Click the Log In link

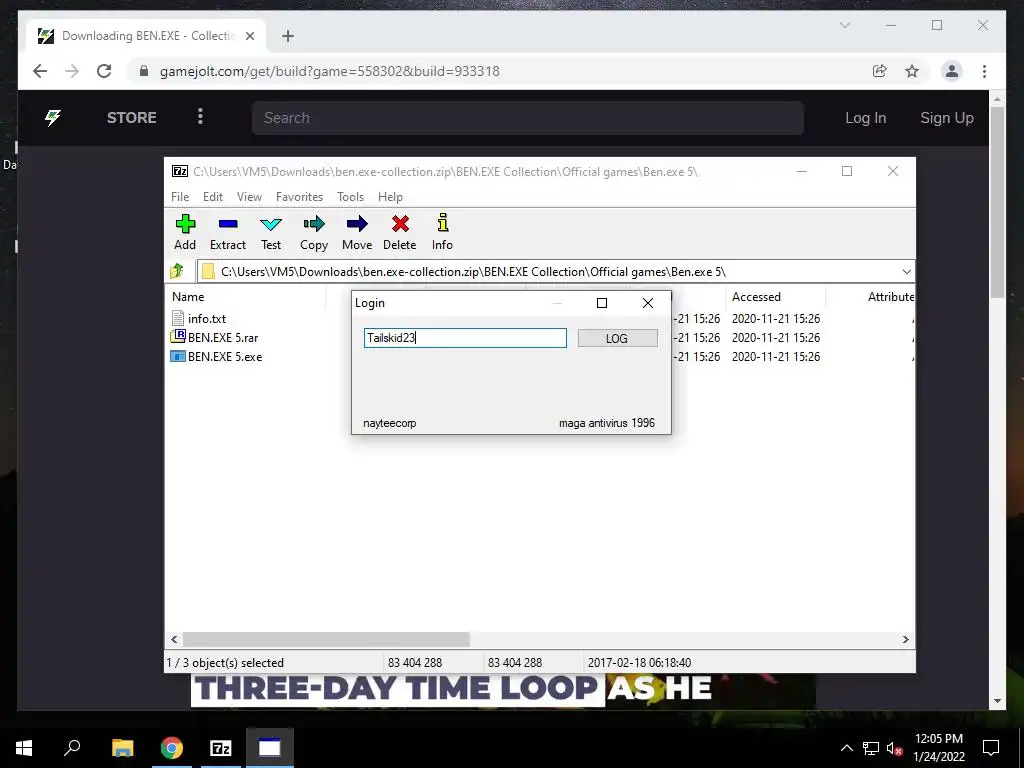[865, 118]
